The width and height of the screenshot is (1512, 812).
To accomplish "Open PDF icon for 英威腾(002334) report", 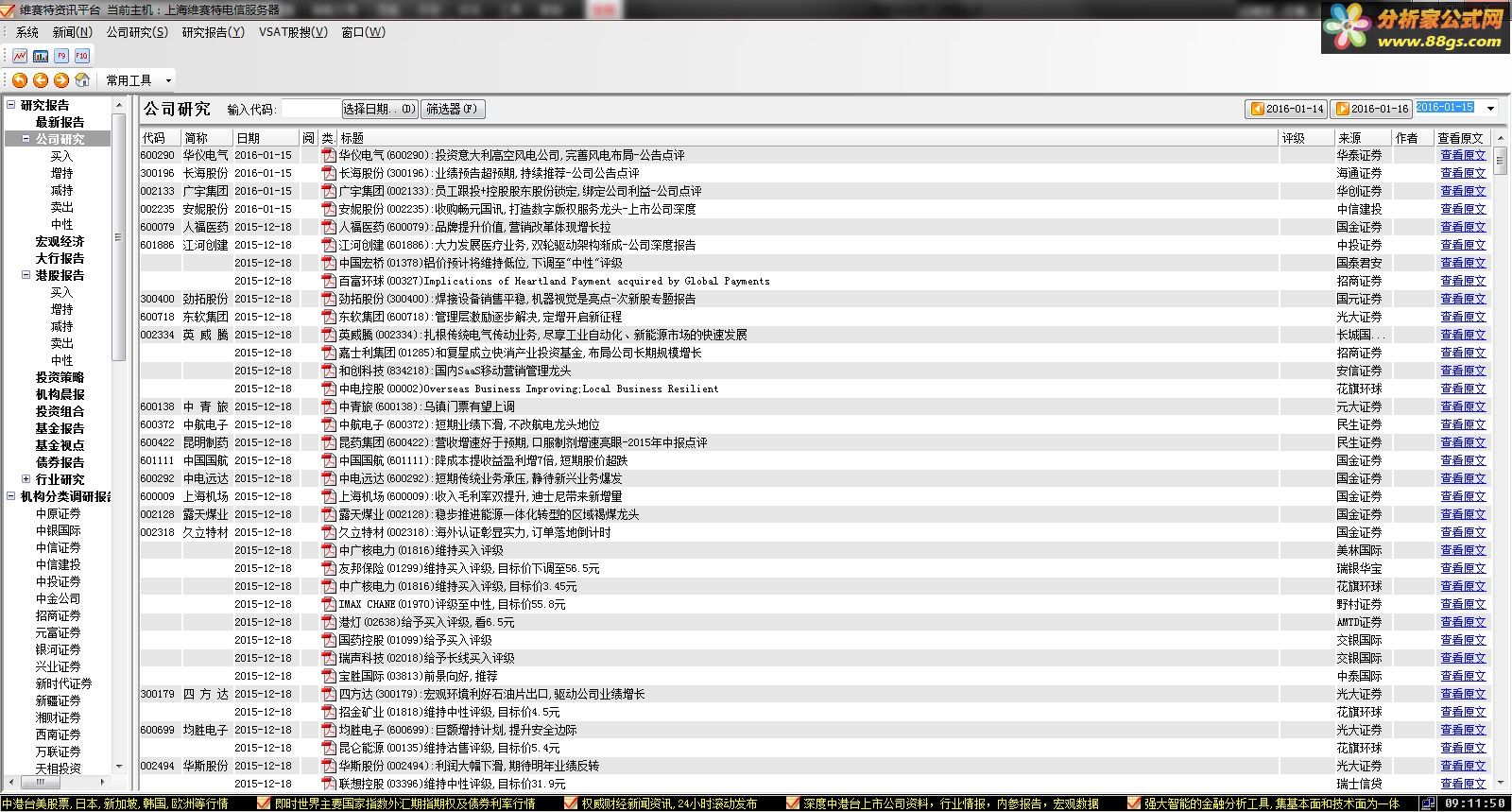I will (329, 335).
